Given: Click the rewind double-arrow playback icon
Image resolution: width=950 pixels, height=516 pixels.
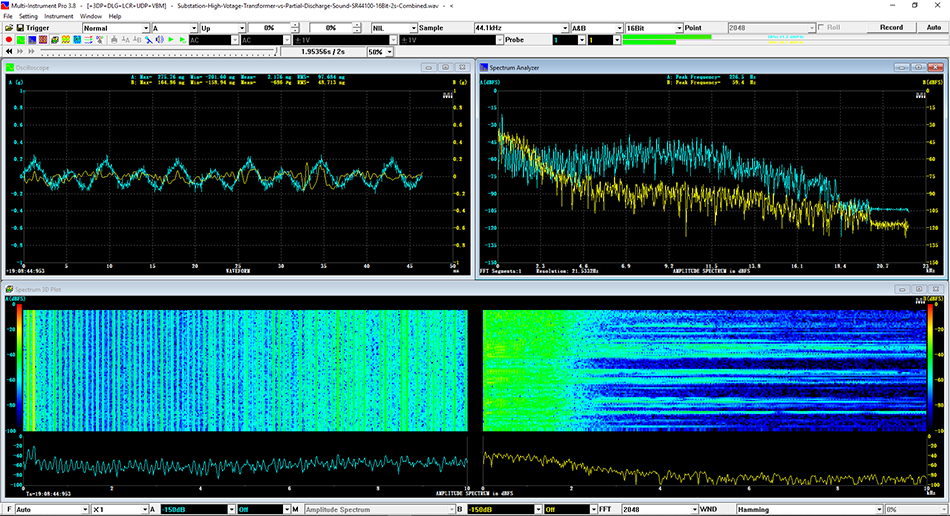Looking at the screenshot, I should (8, 51).
